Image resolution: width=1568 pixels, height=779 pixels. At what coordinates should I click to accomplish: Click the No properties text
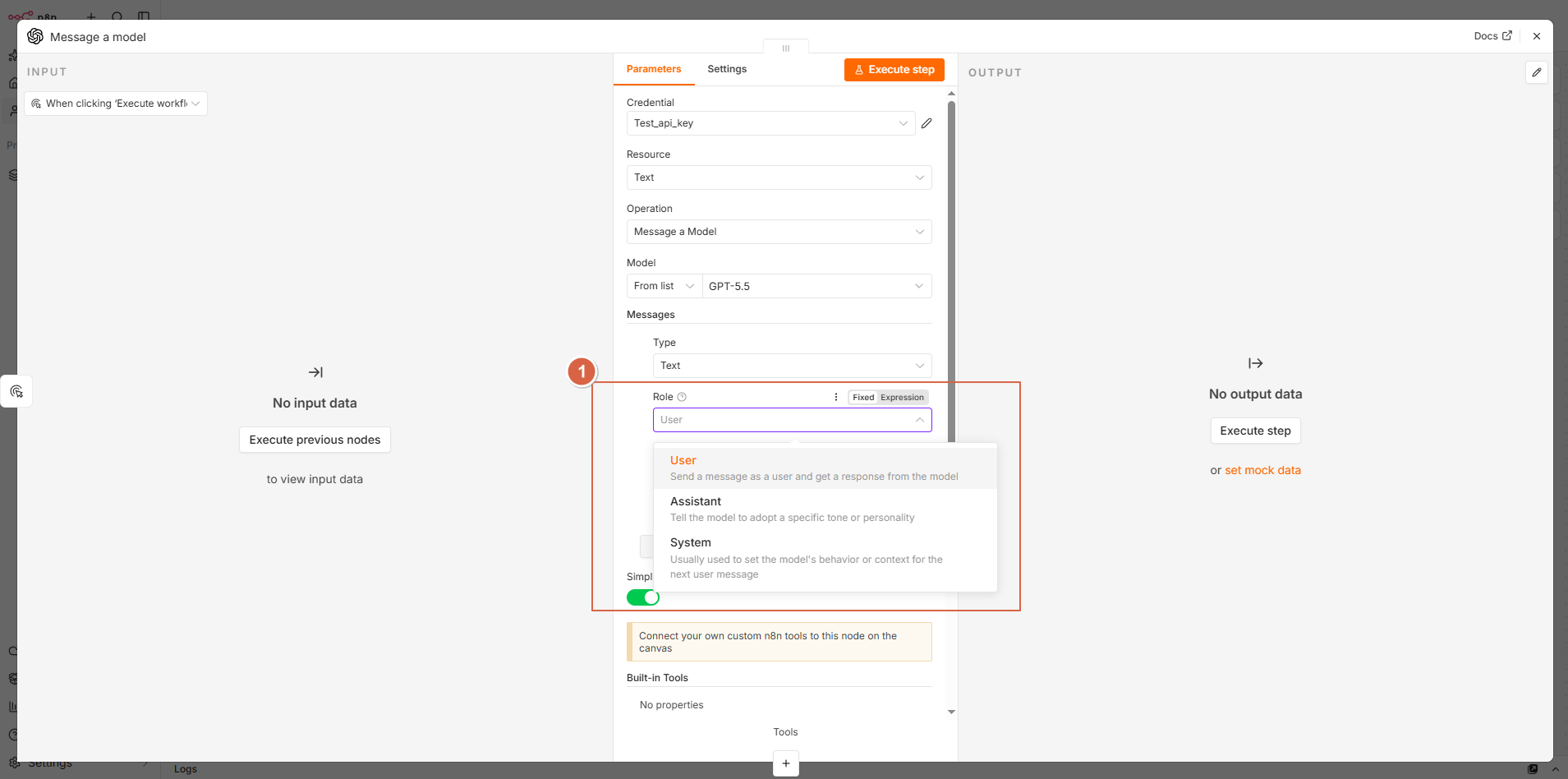pos(671,705)
